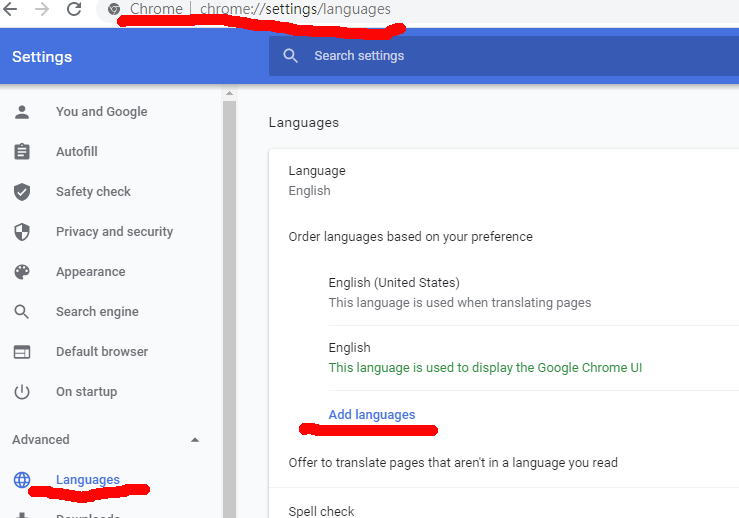The image size is (739, 518).
Task: Click the magnifier icon in the Search settings bar
Action: 291,56
